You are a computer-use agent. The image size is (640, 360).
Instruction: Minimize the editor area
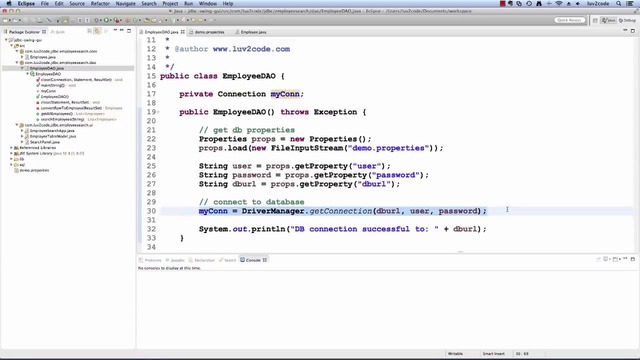coord(625,31)
